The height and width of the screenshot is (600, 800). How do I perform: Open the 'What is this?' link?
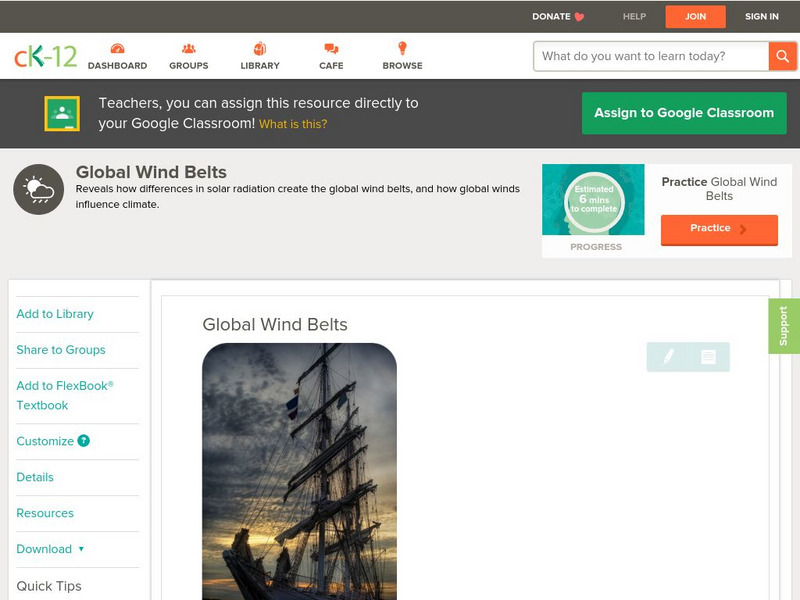click(293, 124)
